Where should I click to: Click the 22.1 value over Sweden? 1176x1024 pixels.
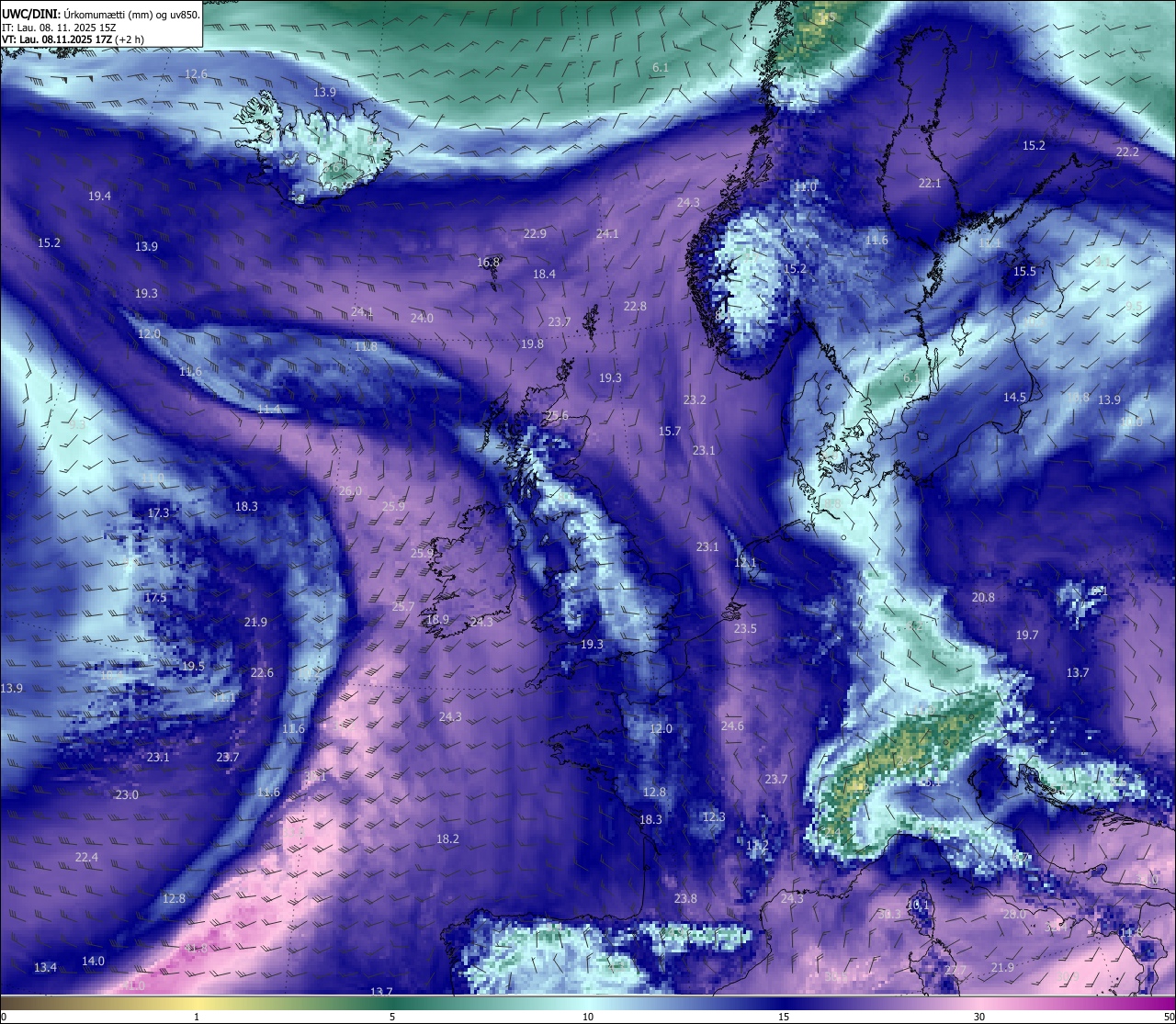tap(930, 183)
